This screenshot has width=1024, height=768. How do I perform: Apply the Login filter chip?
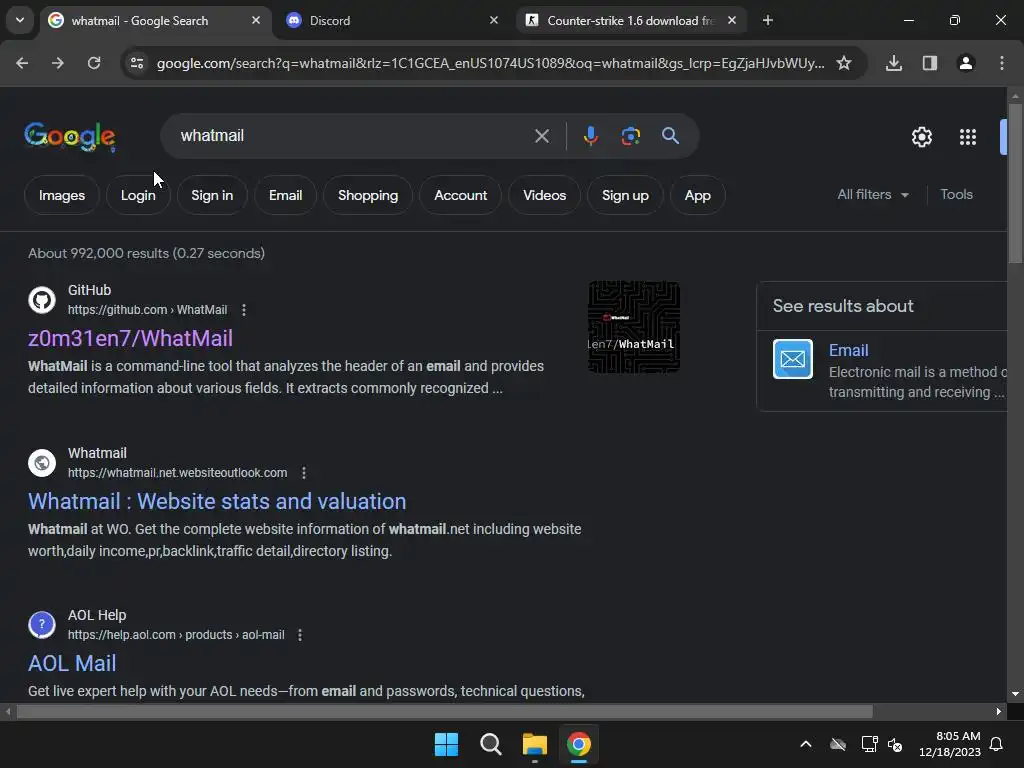(x=138, y=195)
